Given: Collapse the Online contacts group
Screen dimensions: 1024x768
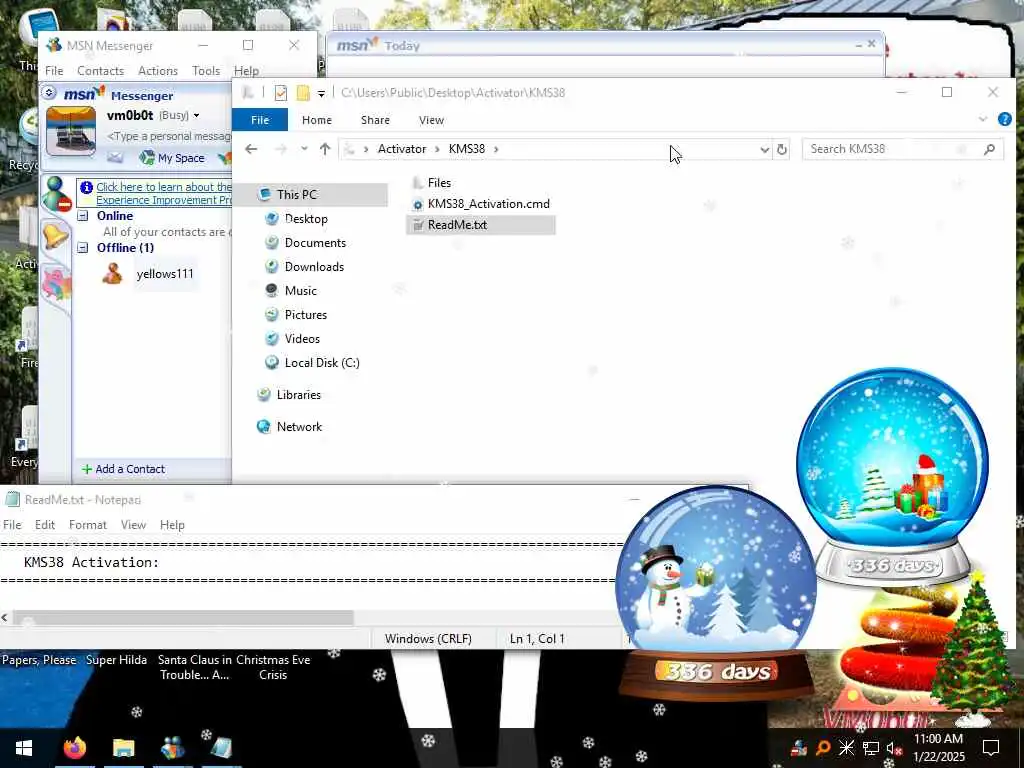Looking at the screenshot, I should pos(83,216).
